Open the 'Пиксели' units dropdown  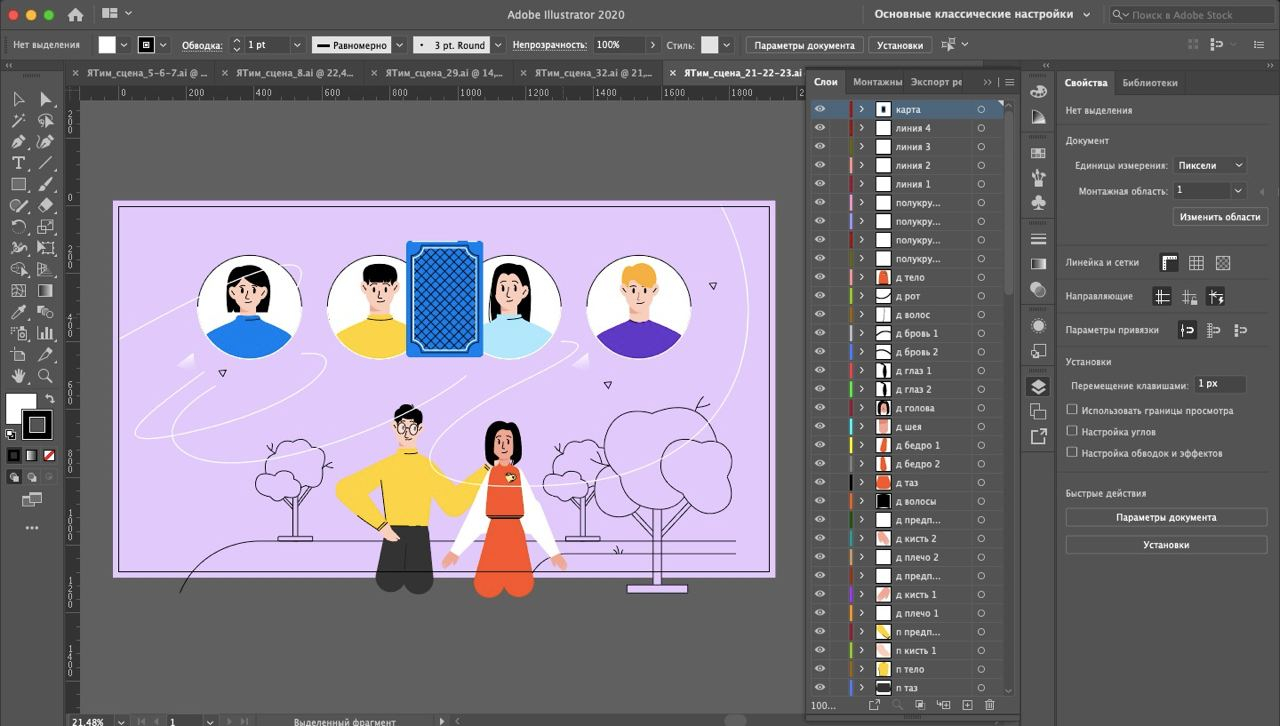coord(1210,165)
